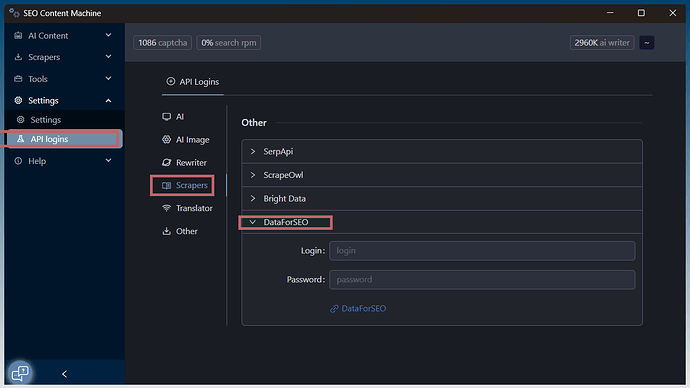Expand the ScrapeOwl section
Image resolution: width=690 pixels, height=388 pixels.
coord(442,175)
